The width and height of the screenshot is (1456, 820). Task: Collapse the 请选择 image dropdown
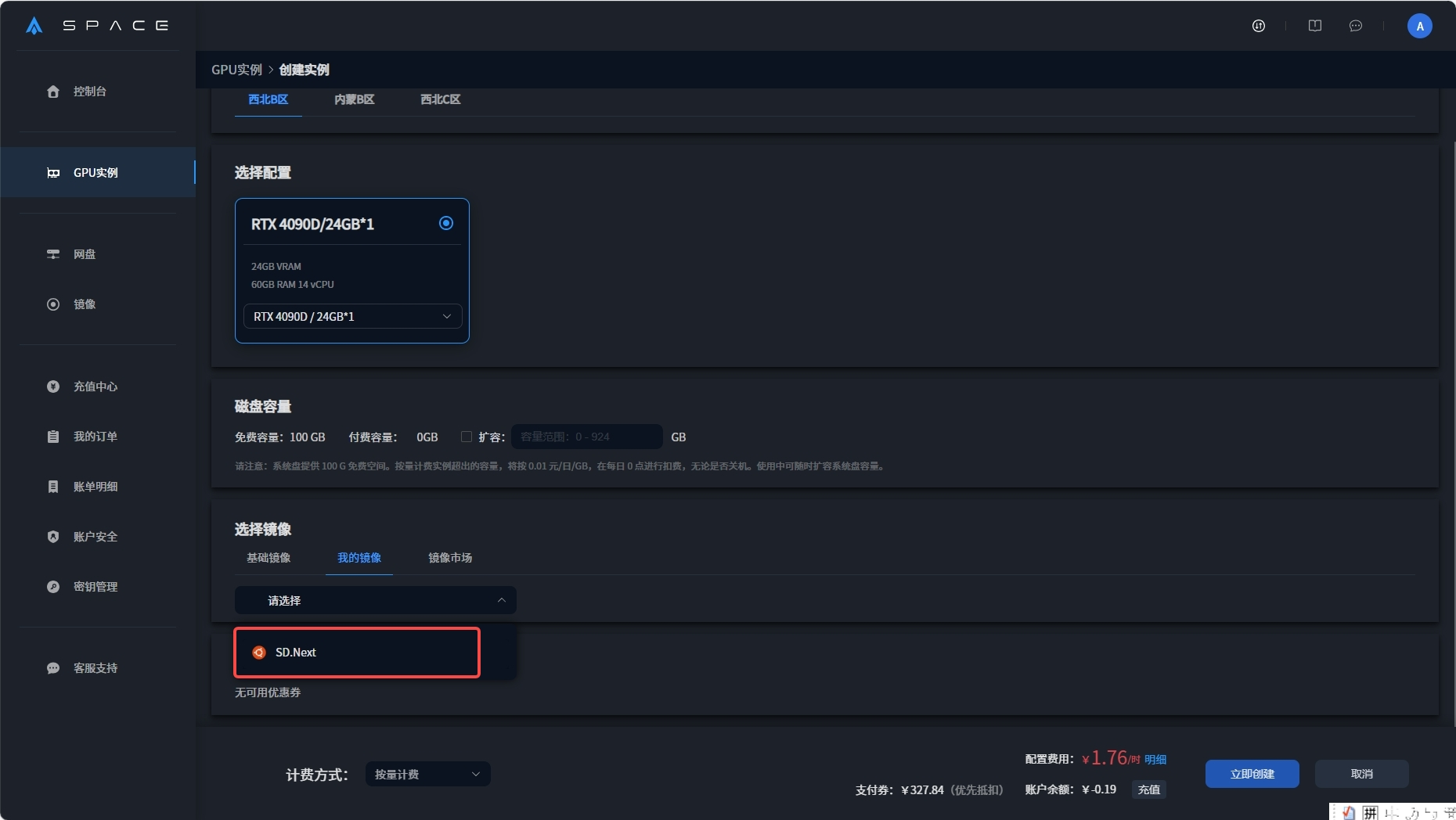pos(376,600)
